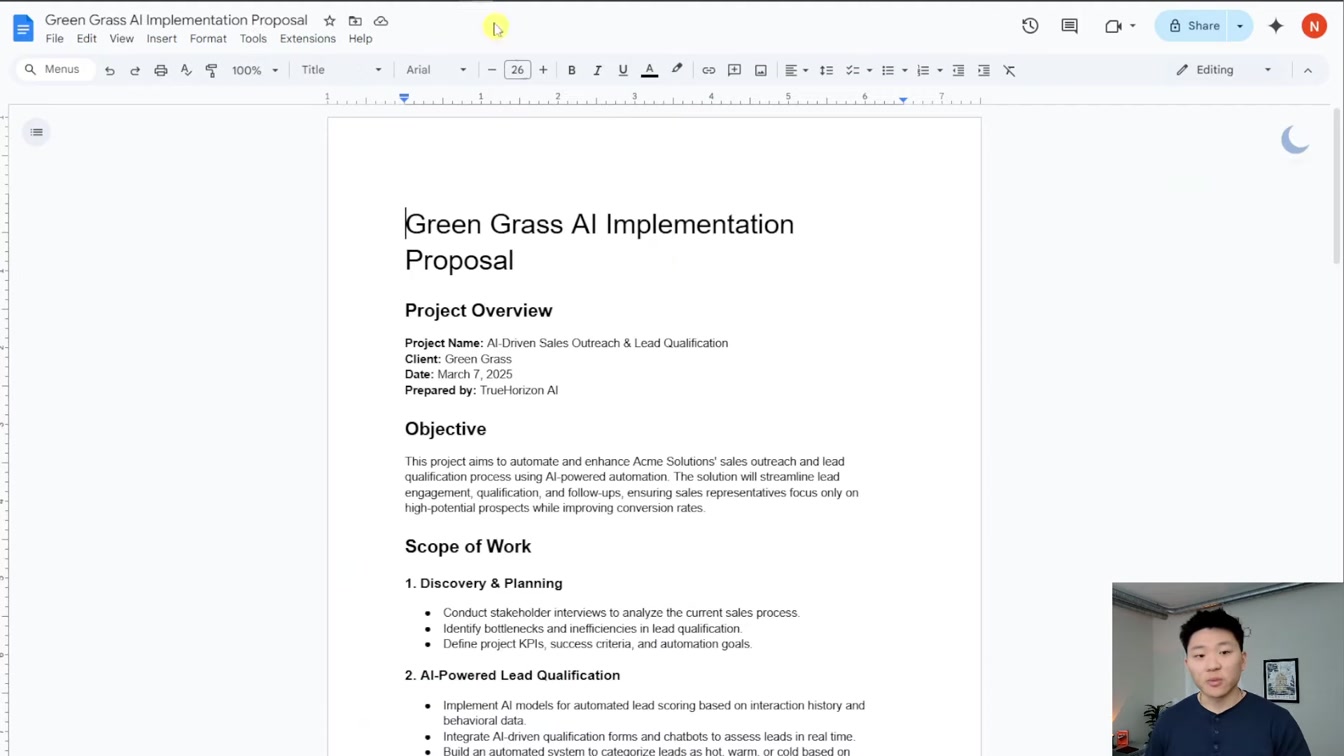Toggle bold formatting
Image resolution: width=1344 pixels, height=756 pixels.
tap(571, 70)
